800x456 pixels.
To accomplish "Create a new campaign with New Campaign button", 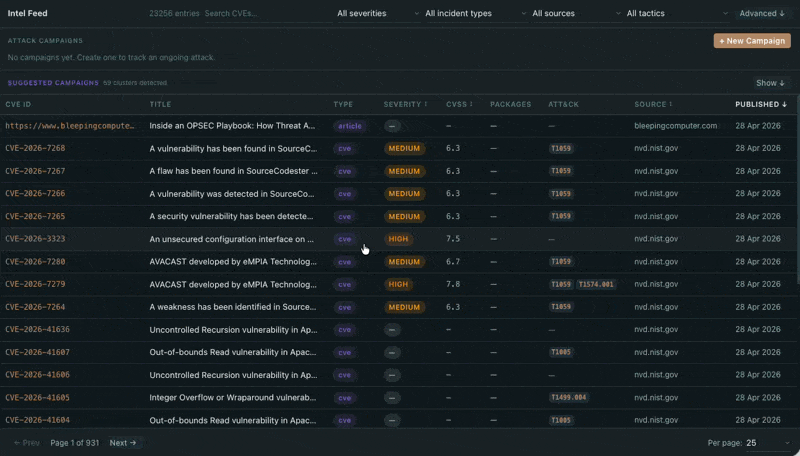I will click(752, 41).
